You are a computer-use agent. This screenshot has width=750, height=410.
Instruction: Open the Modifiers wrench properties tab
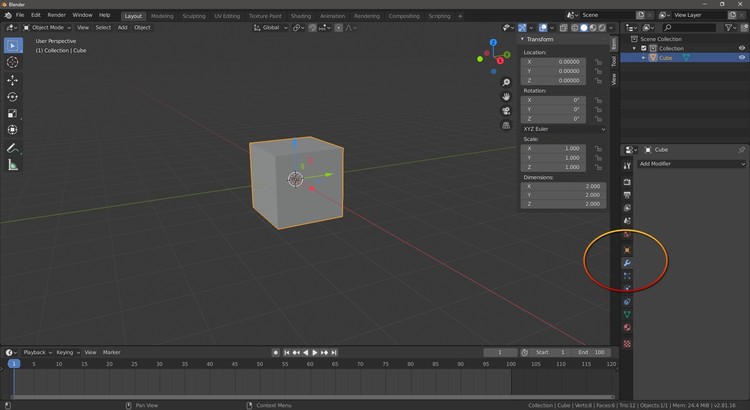pyautogui.click(x=627, y=263)
